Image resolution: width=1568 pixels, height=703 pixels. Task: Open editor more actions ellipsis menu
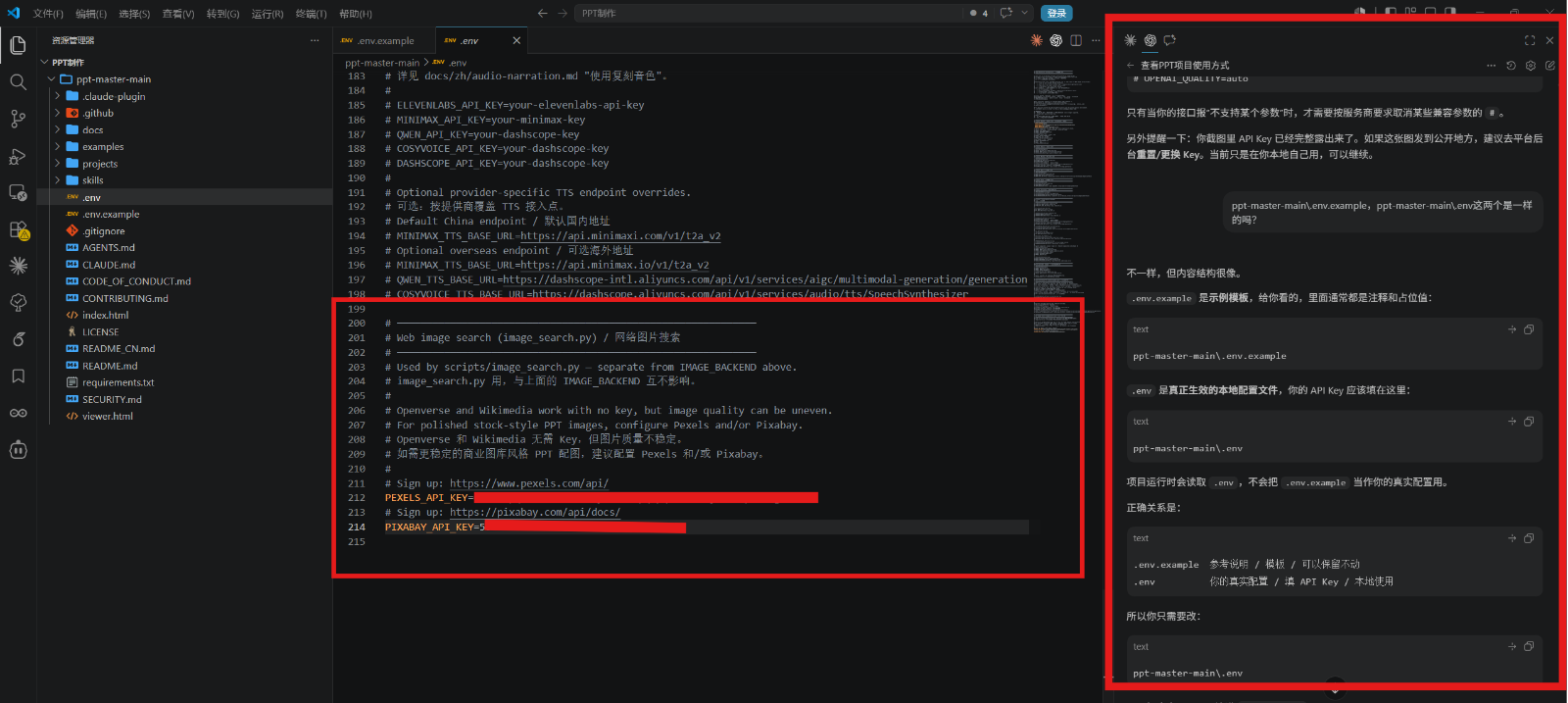coord(1095,40)
